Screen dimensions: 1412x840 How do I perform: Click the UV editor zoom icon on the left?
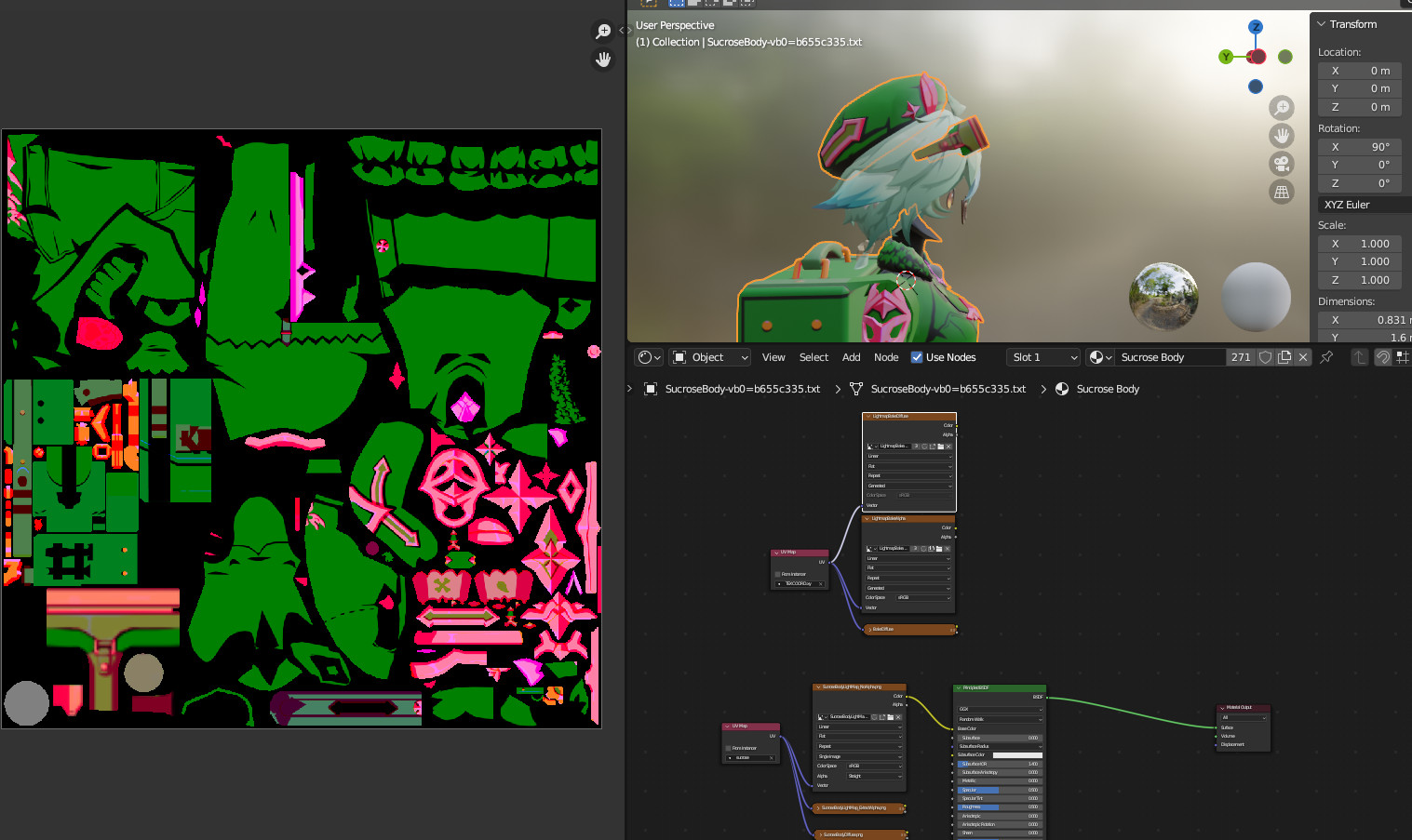coord(603,31)
